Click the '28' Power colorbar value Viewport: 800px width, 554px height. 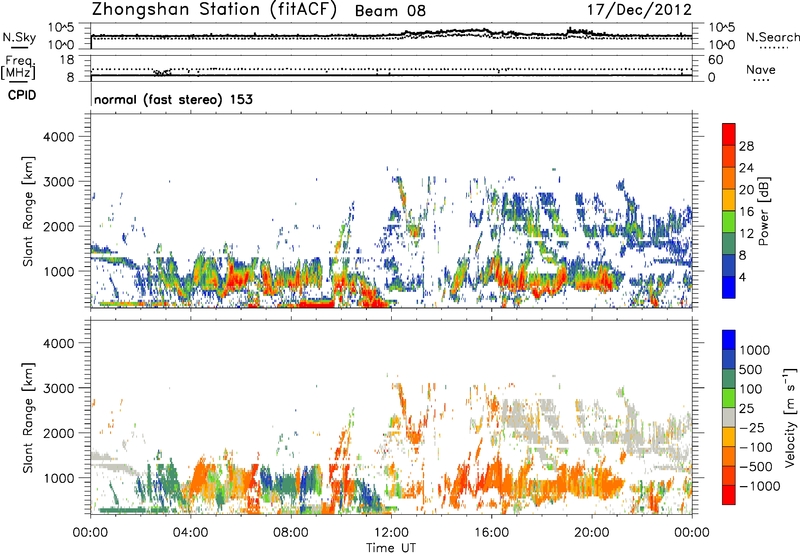click(x=746, y=146)
